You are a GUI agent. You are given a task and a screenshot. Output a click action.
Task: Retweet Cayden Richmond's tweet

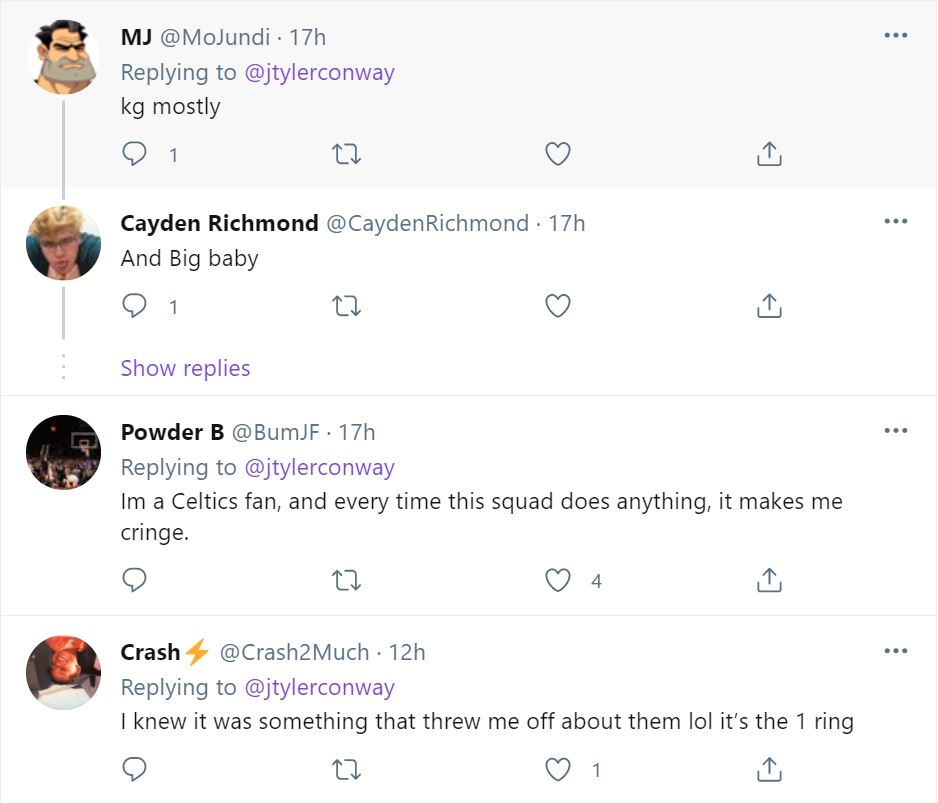[346, 306]
